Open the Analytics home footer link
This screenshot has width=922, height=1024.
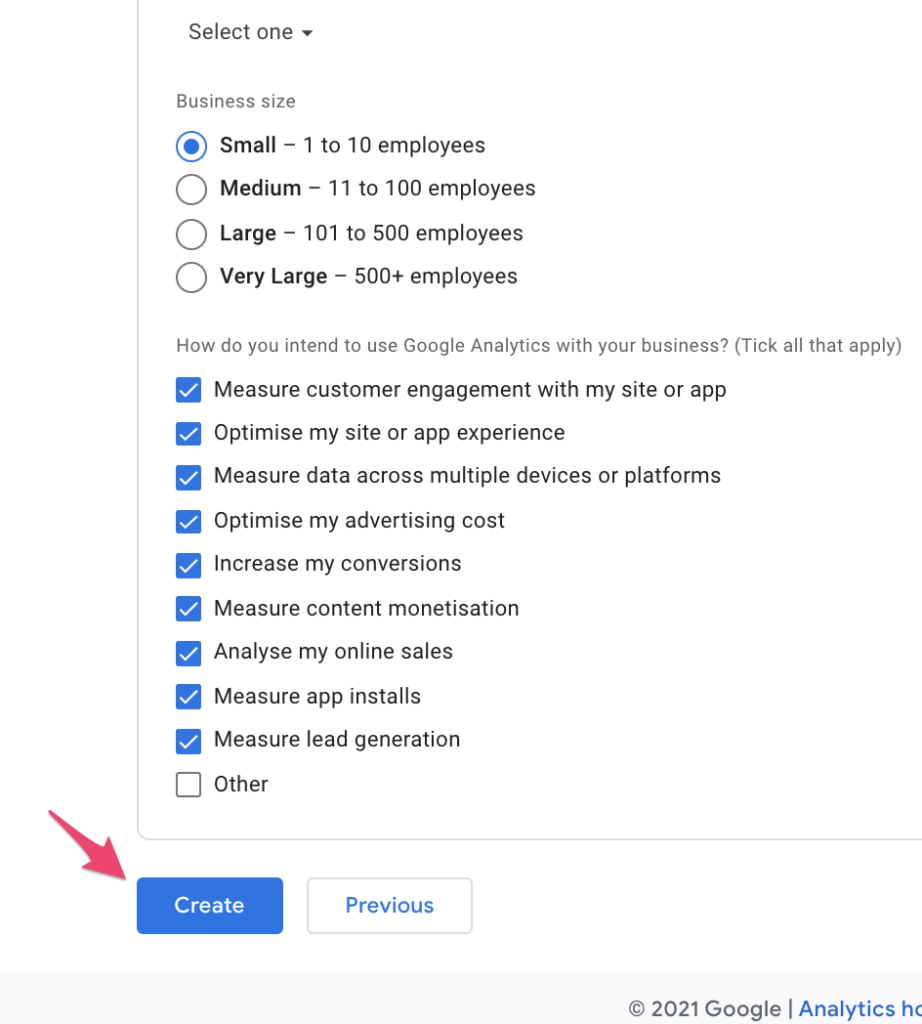click(860, 1008)
